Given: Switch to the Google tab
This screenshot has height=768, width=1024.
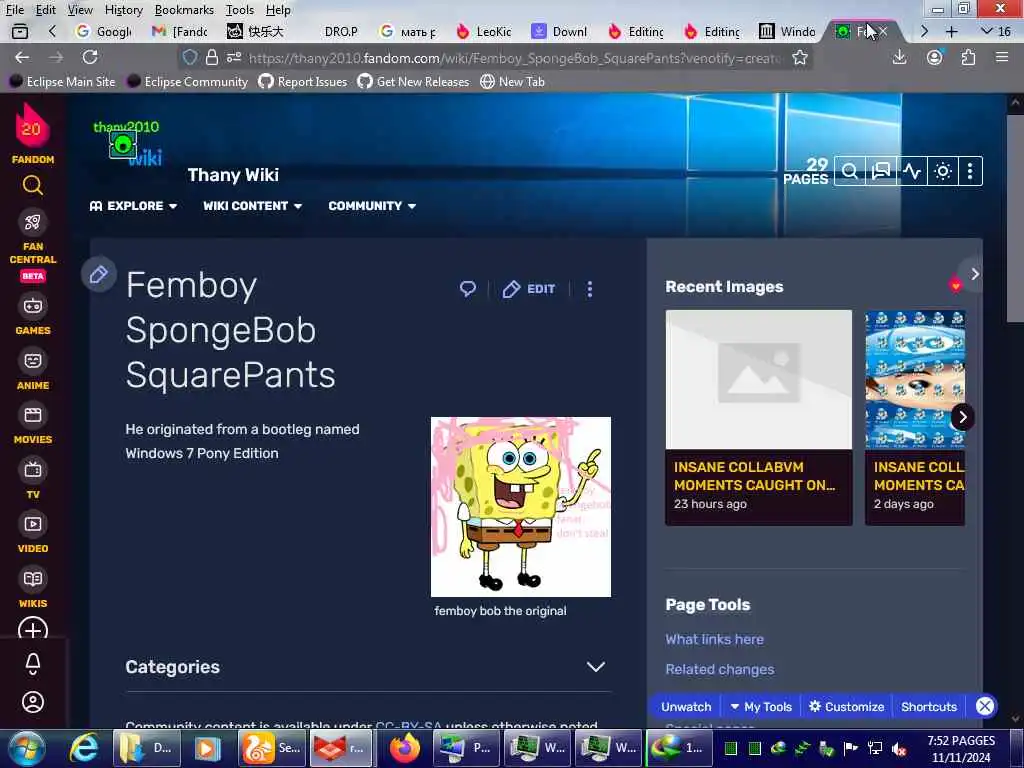Looking at the screenshot, I should [x=104, y=31].
